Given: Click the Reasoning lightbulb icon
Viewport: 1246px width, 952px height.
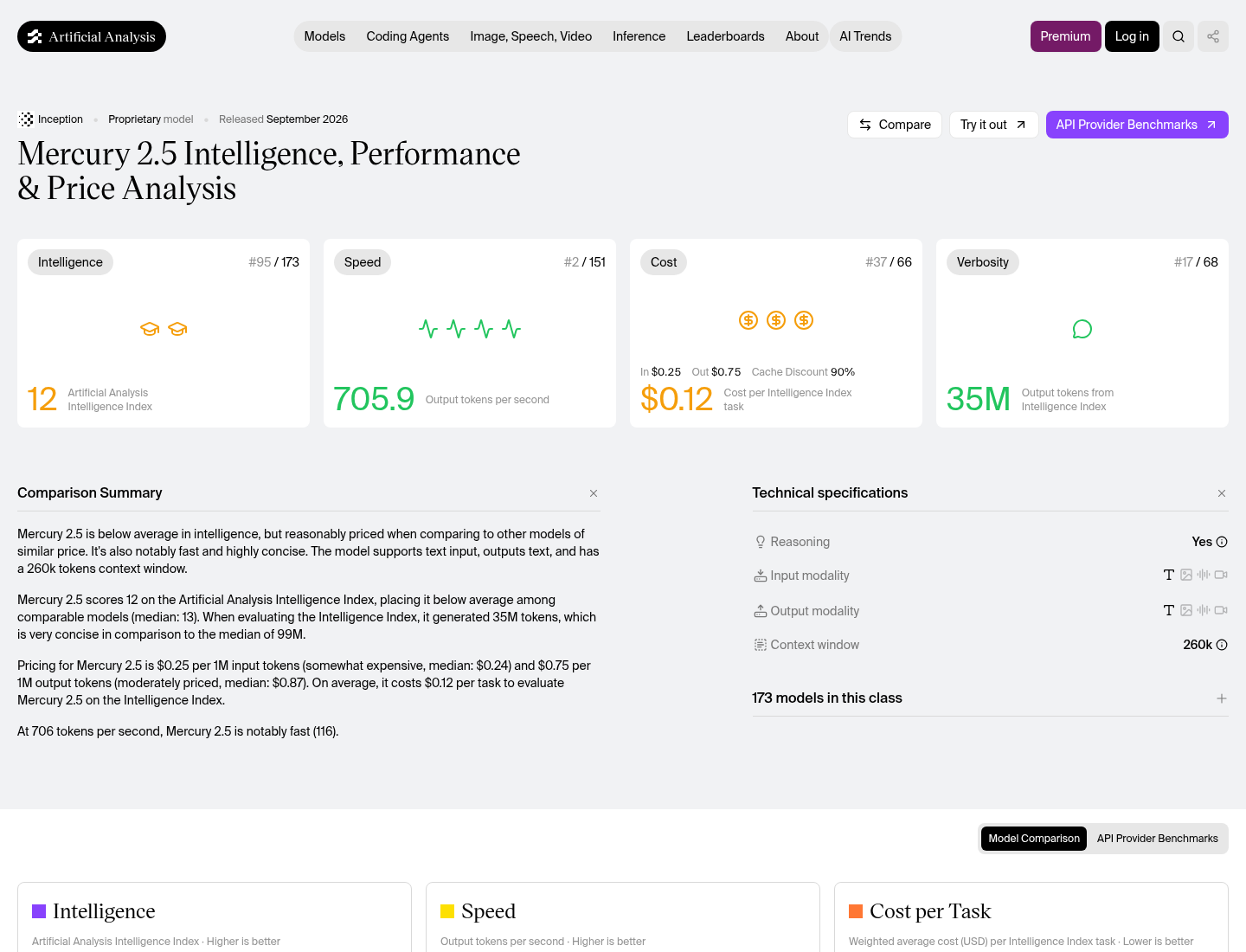Looking at the screenshot, I should [x=761, y=542].
